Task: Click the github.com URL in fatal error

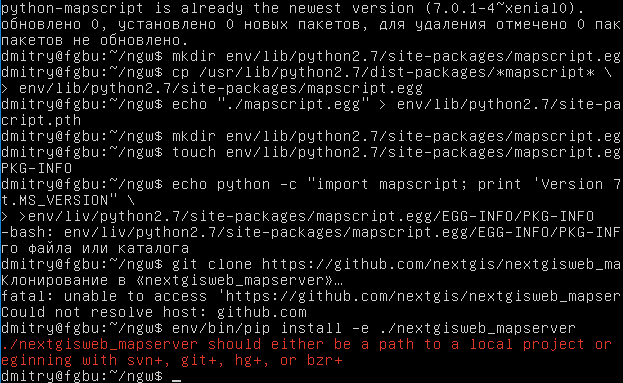Action: pyautogui.click(x=423, y=296)
